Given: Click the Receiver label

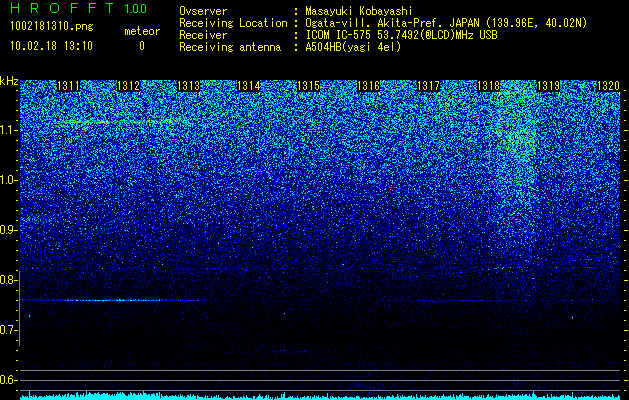Looking at the screenshot, I should click(203, 35).
